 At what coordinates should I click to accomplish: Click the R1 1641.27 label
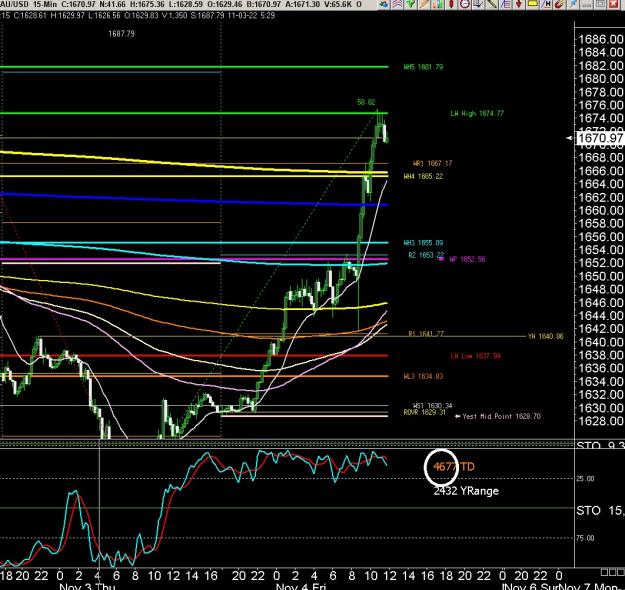[426, 334]
